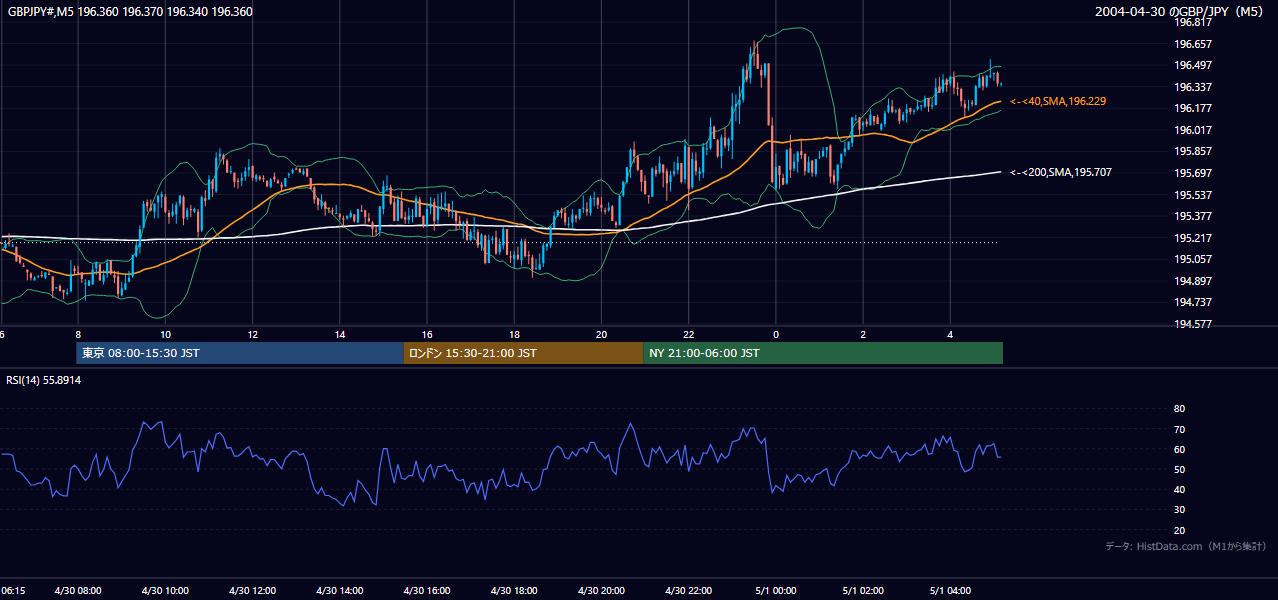
Task: Click hour tick 10 under the price chart
Action: pyautogui.click(x=165, y=335)
